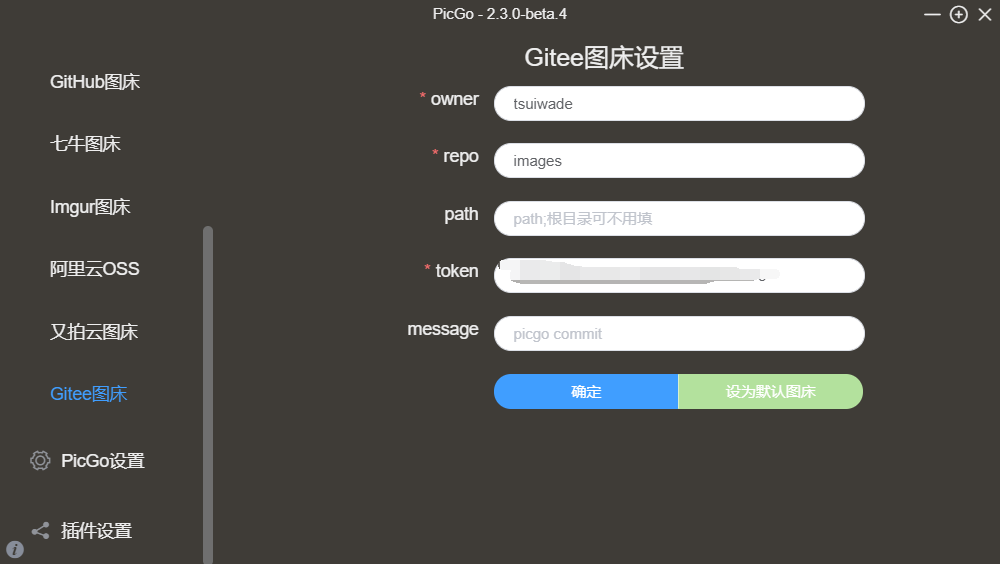Open 七牛图床 settings
Screen dimensions: 1000x564
(x=85, y=144)
